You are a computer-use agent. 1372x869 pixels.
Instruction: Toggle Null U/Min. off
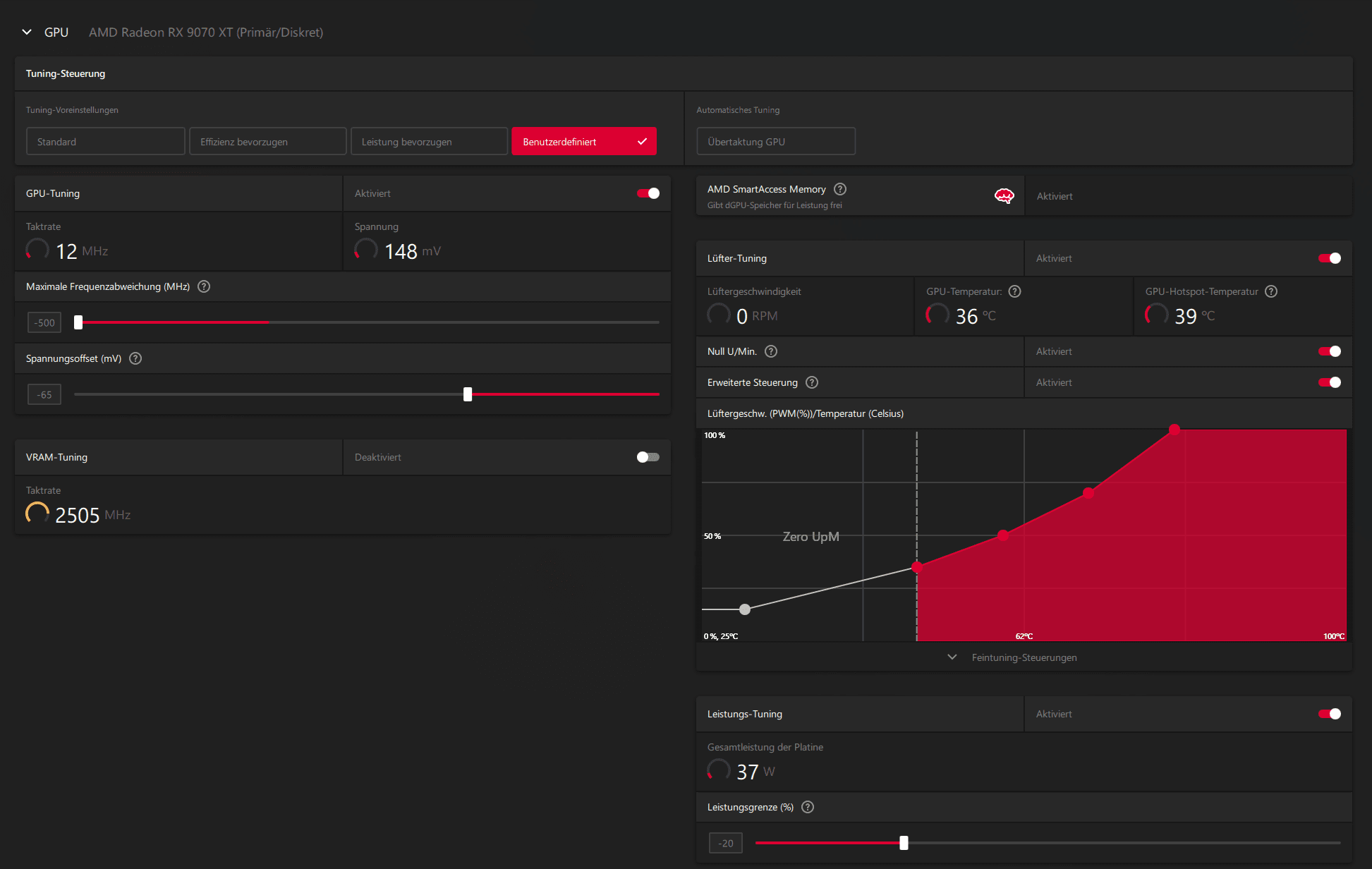(x=1329, y=351)
